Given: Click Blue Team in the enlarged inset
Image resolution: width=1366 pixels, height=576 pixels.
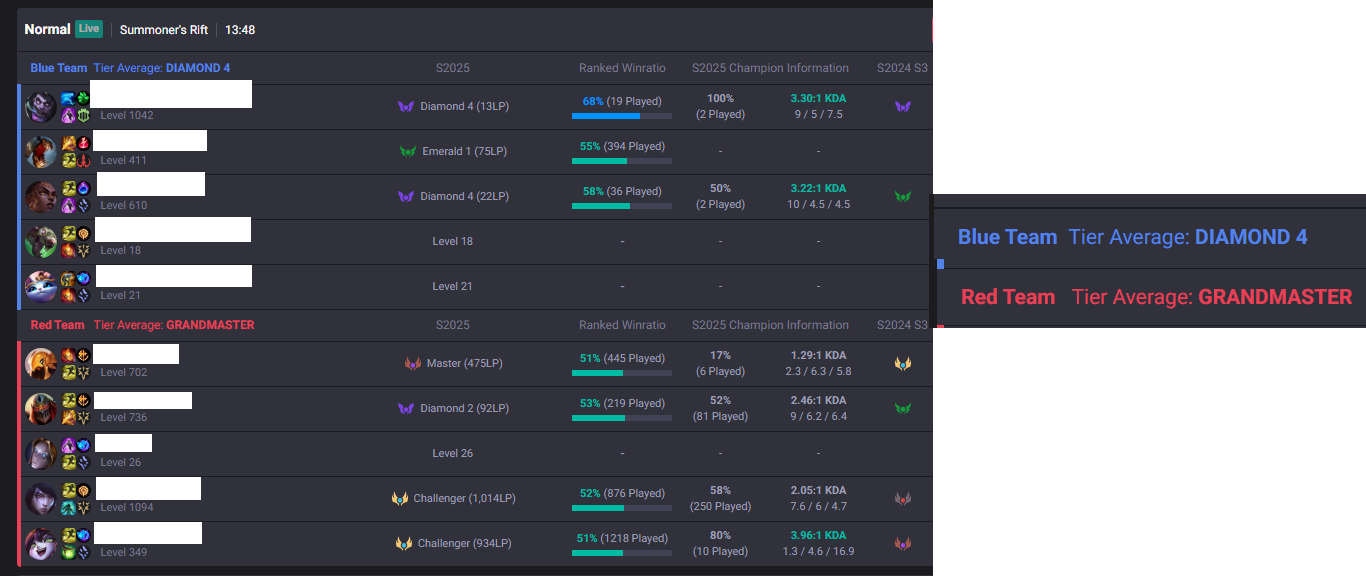Looking at the screenshot, I should [x=1007, y=237].
